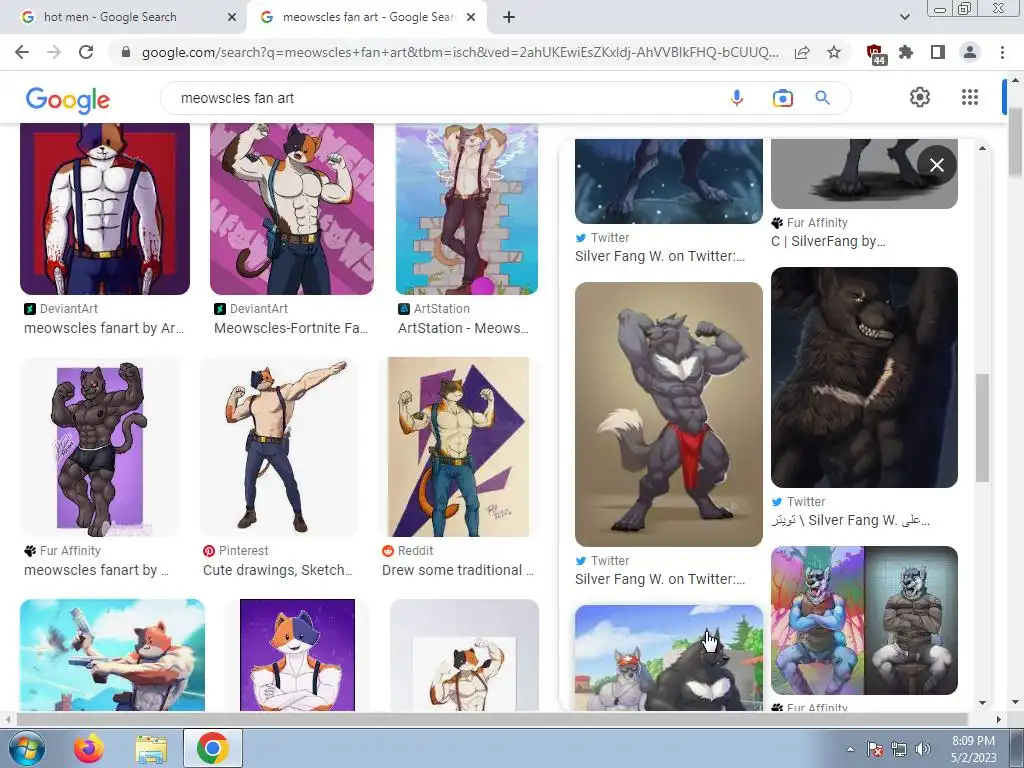Close the 'hot men - Google Search' tab
Image resolution: width=1024 pixels, height=768 pixels.
(232, 17)
